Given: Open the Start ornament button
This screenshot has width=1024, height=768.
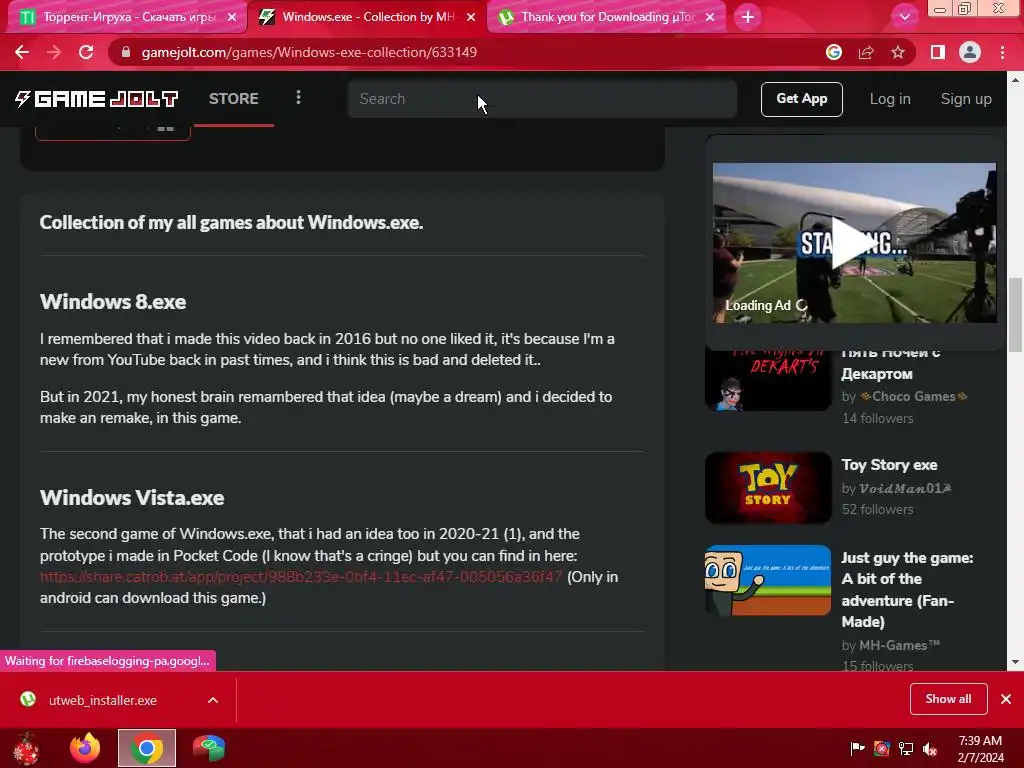Looking at the screenshot, I should pos(26,748).
